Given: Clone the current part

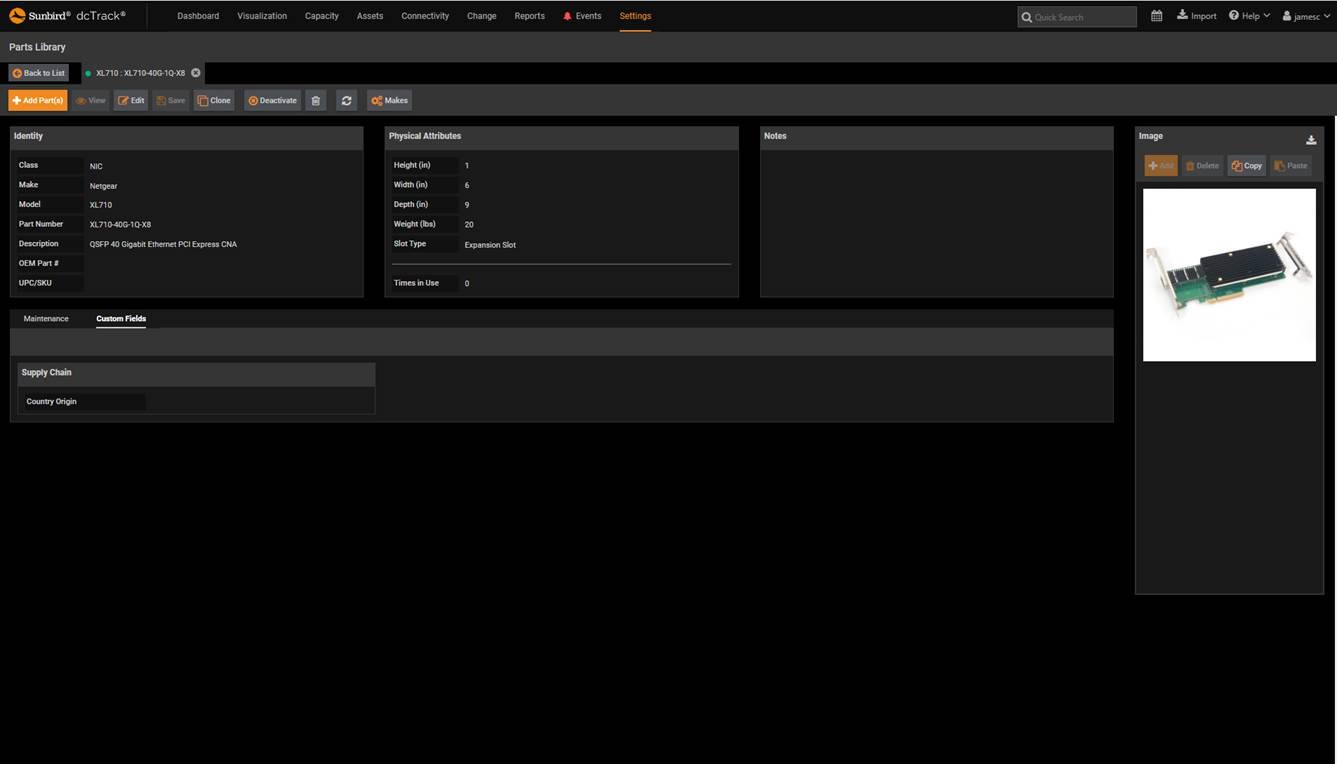Looking at the screenshot, I should (214, 100).
